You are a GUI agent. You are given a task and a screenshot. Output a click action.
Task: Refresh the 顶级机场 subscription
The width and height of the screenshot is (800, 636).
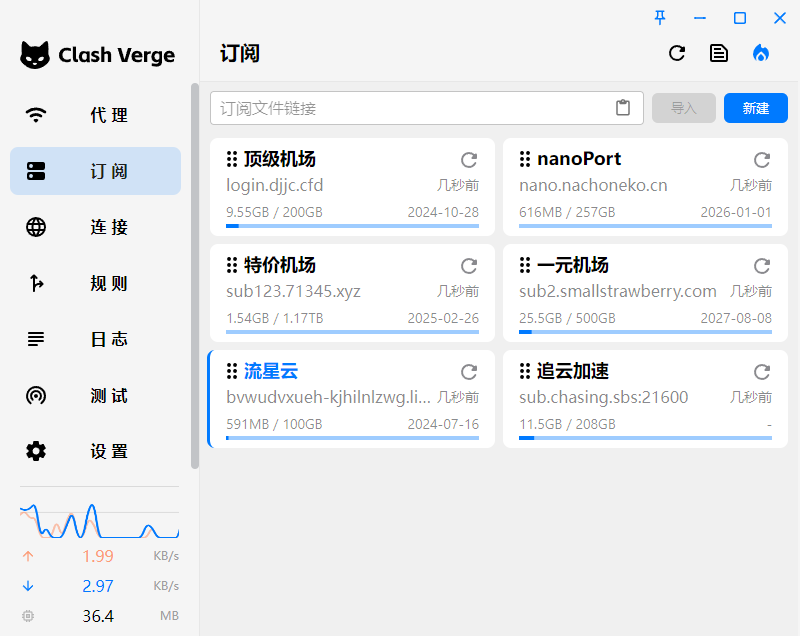click(469, 160)
